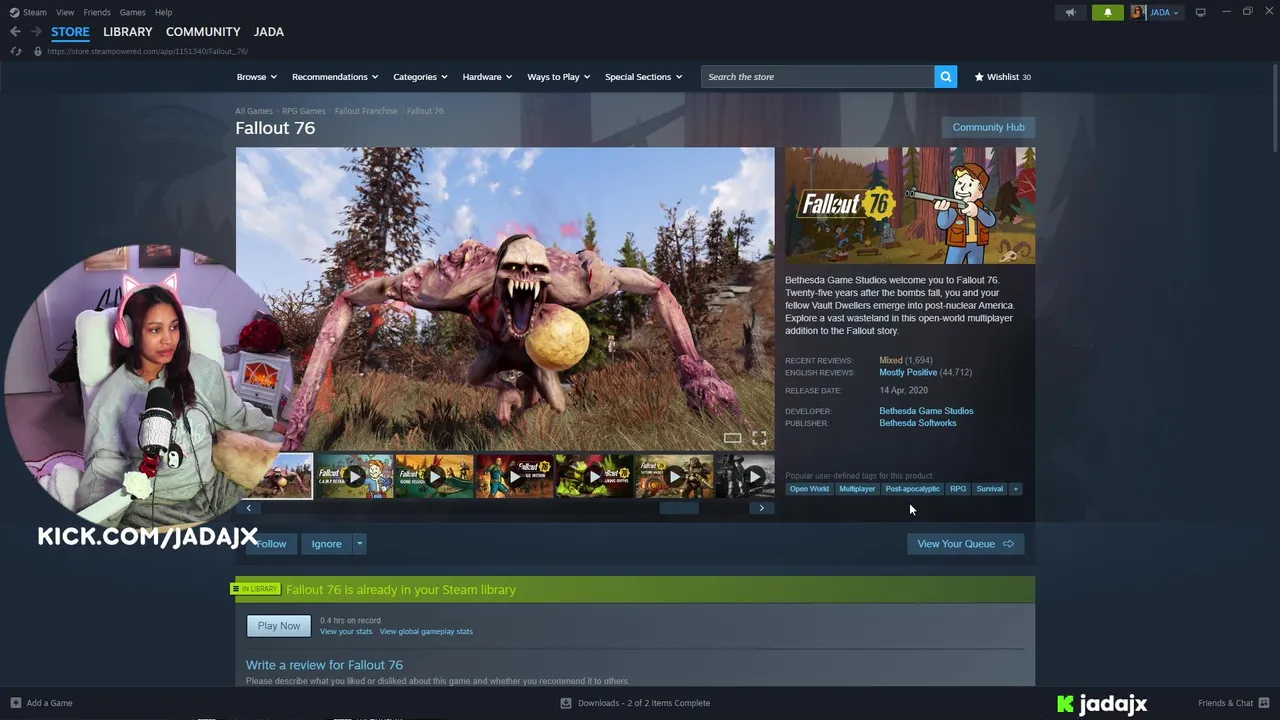
Task: Open the Games menu
Action: coord(132,12)
